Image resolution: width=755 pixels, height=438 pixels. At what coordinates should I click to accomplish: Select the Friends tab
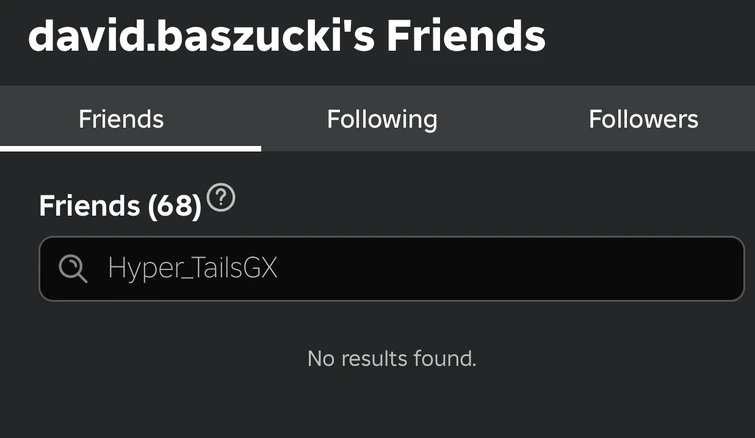click(x=121, y=119)
